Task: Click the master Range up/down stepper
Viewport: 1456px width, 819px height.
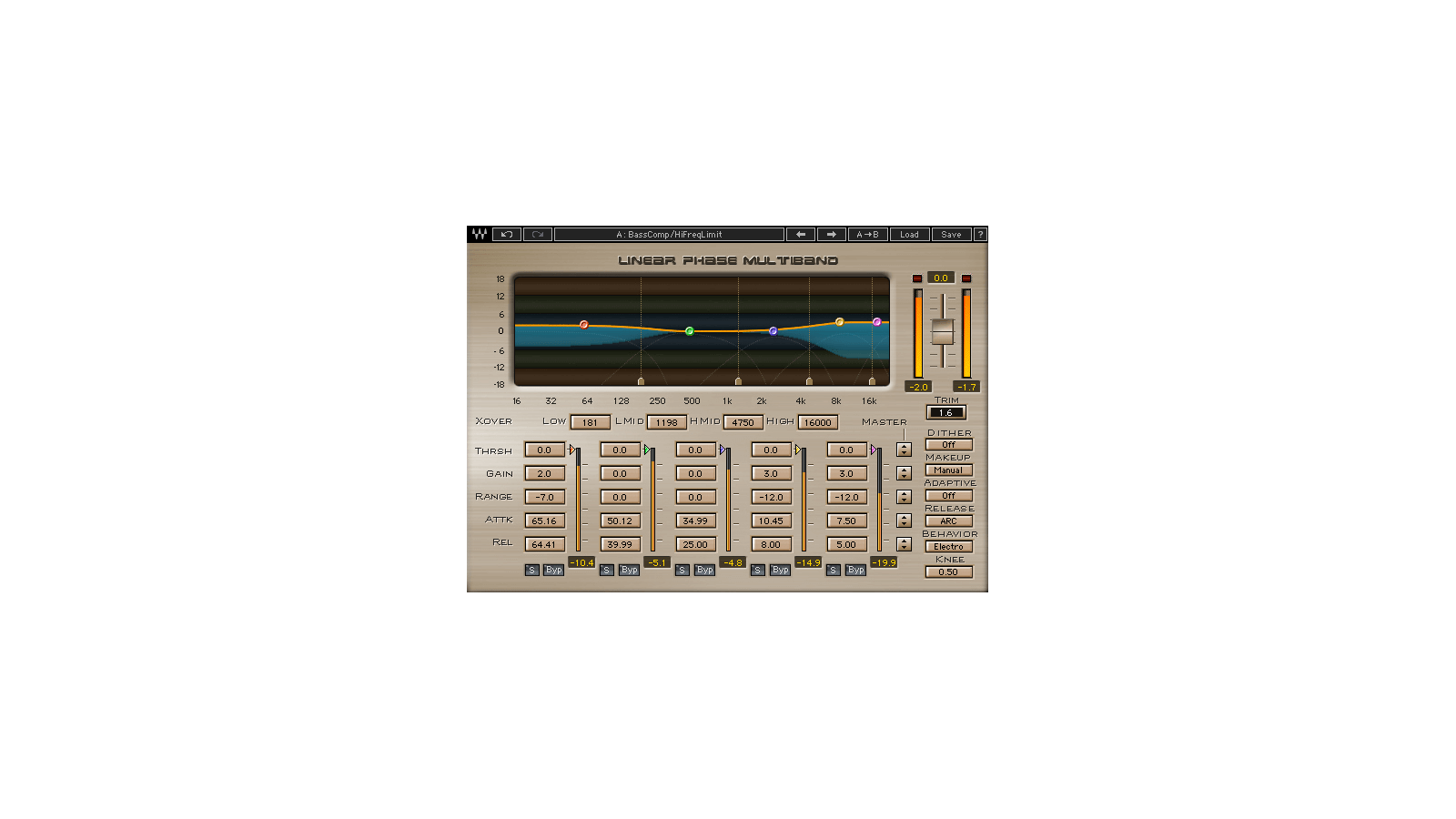Action: (904, 497)
